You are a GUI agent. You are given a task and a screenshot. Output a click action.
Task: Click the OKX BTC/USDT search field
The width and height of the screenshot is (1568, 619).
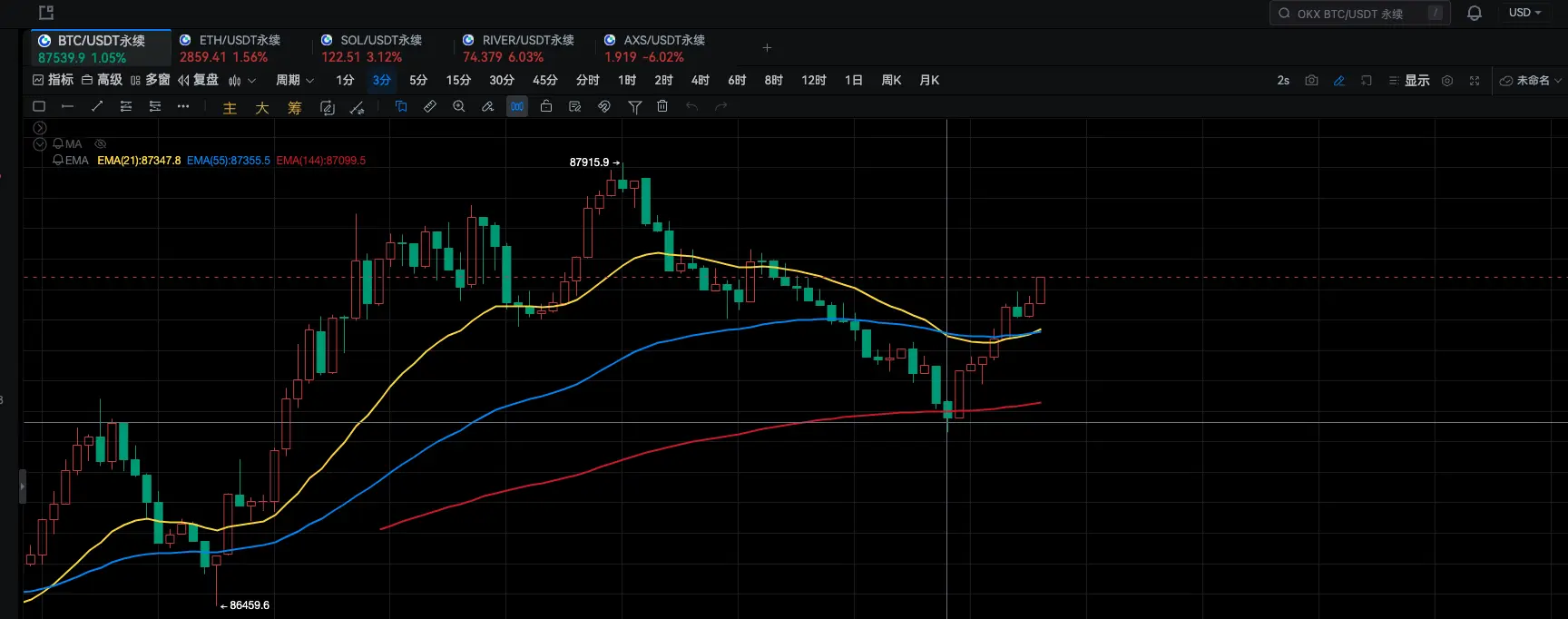click(1359, 13)
